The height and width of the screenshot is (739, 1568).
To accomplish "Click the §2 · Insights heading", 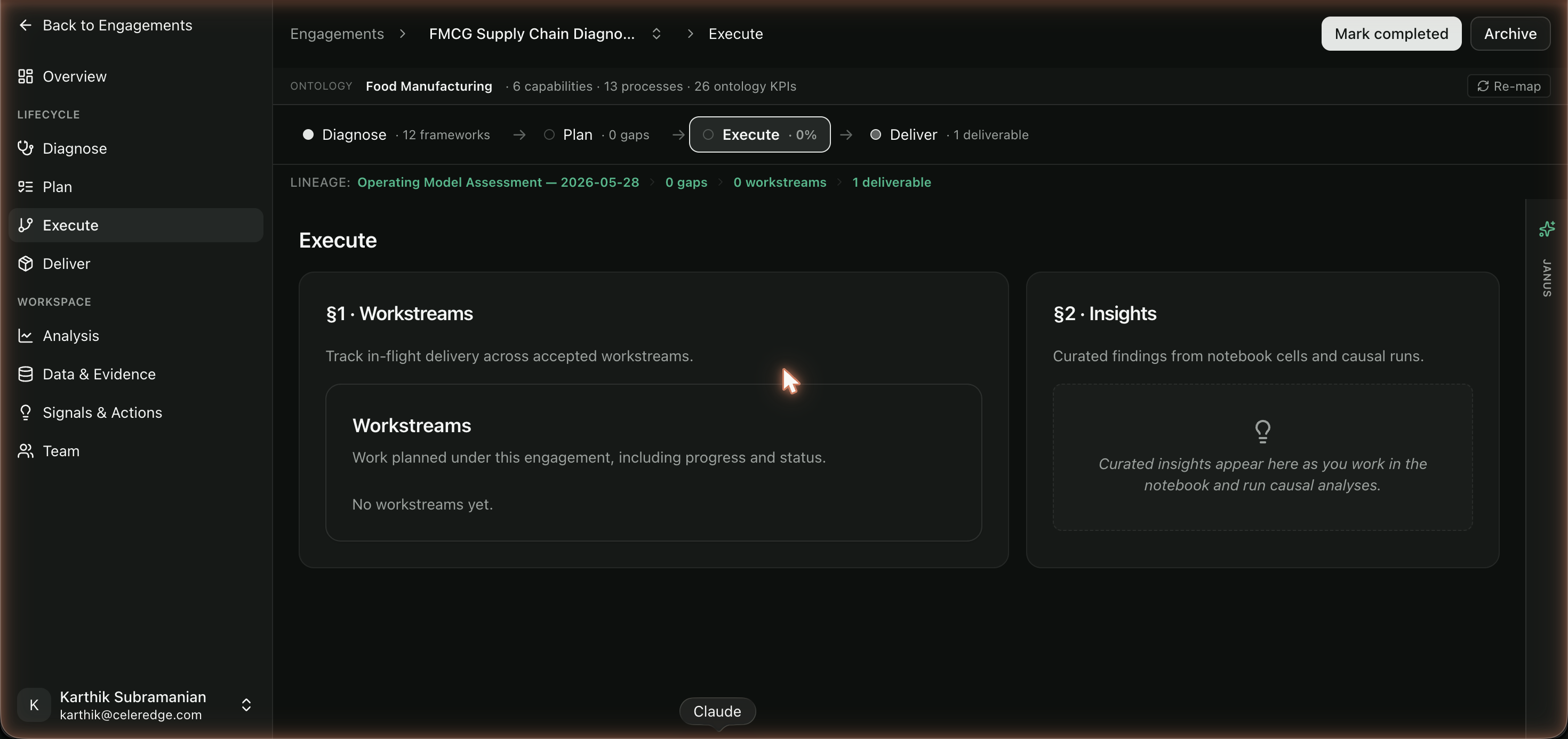I will tap(1105, 314).
